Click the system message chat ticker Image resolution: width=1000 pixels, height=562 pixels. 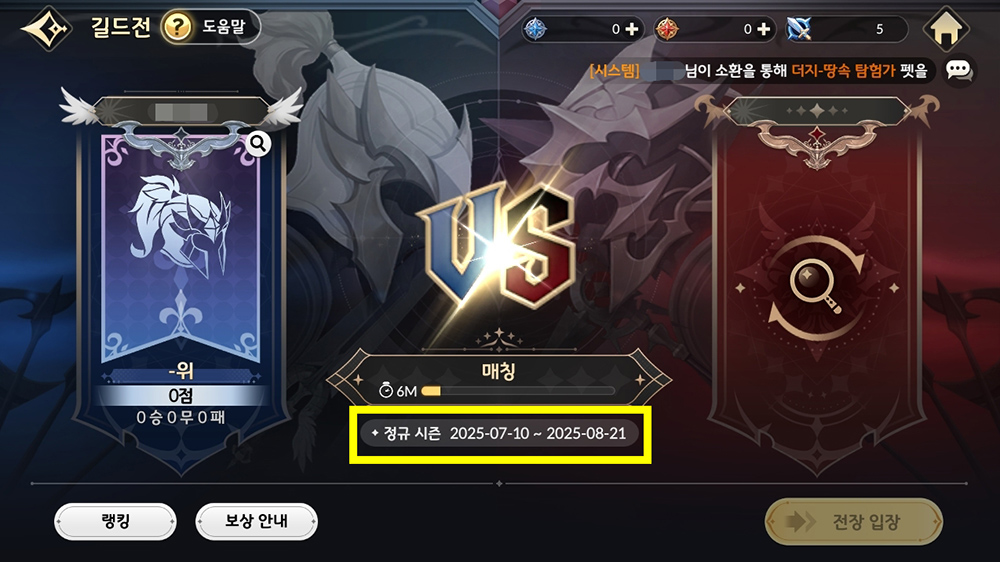pos(759,70)
